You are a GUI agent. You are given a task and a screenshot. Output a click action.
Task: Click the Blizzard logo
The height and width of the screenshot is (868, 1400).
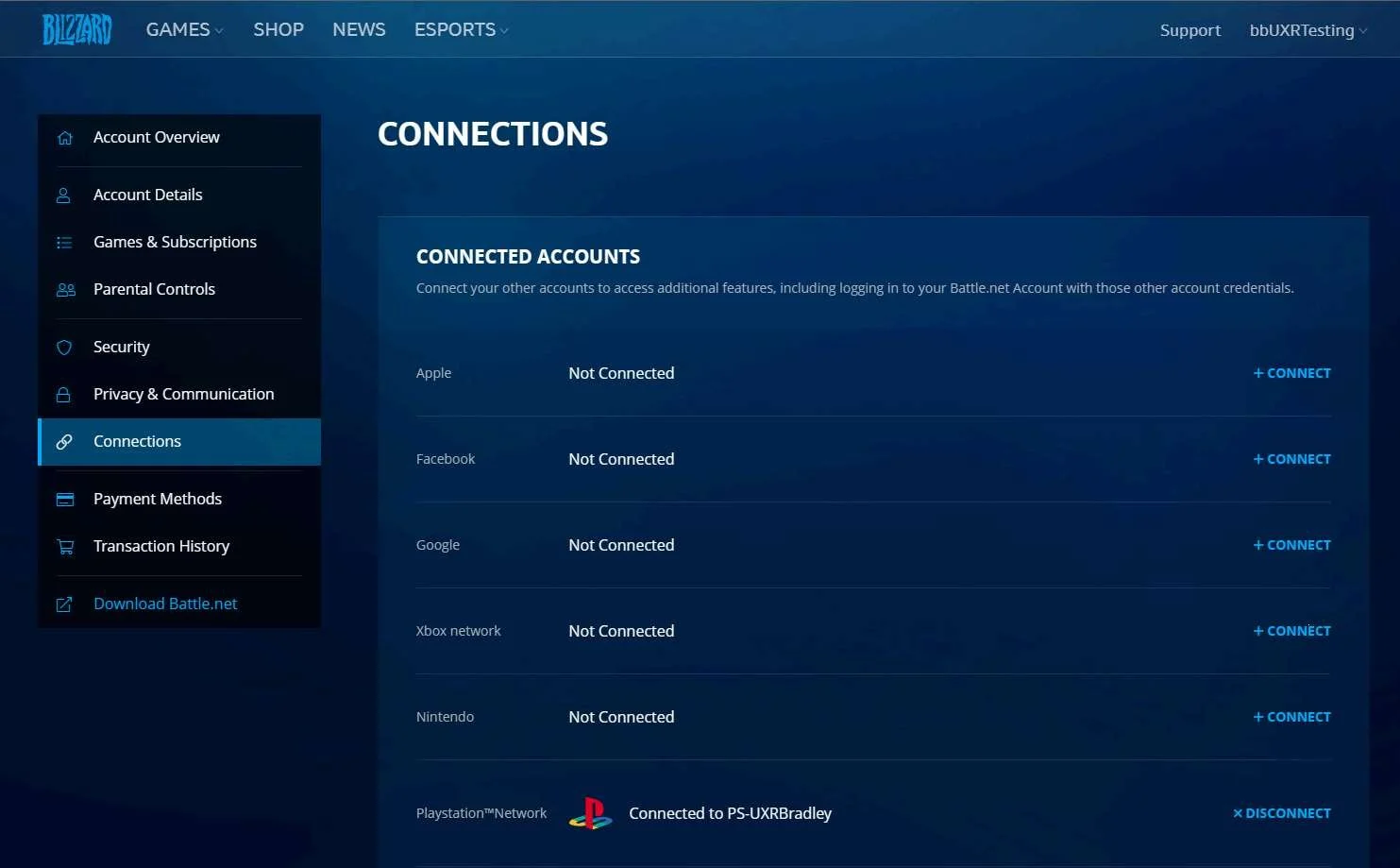77,29
